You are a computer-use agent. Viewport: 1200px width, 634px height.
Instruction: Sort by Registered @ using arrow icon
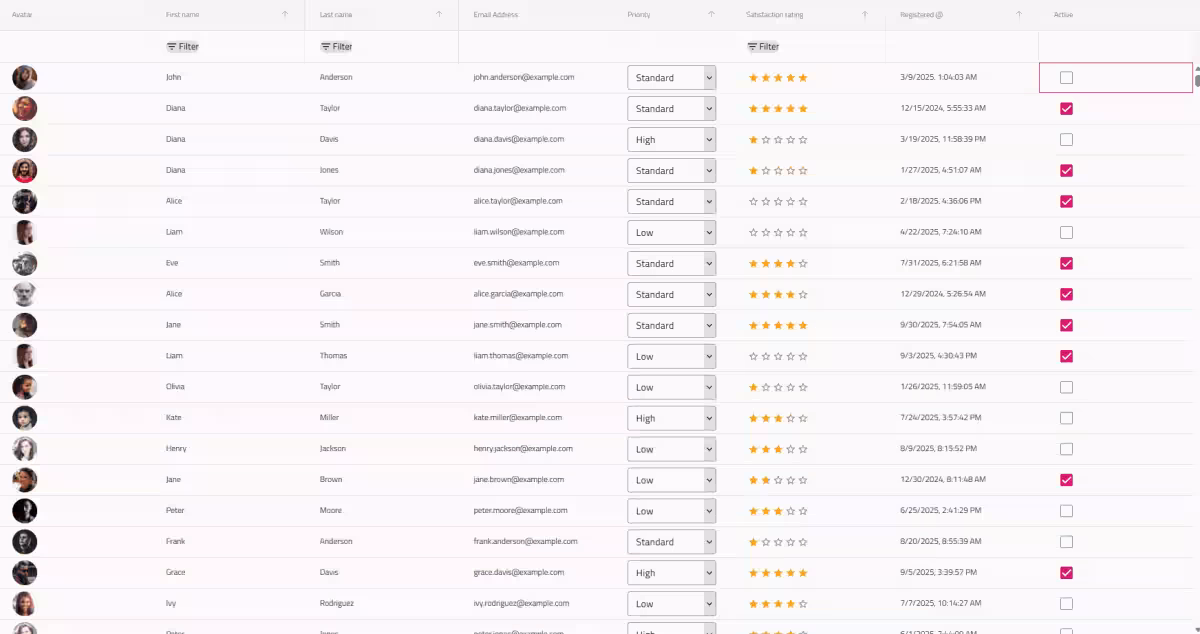pos(1019,15)
